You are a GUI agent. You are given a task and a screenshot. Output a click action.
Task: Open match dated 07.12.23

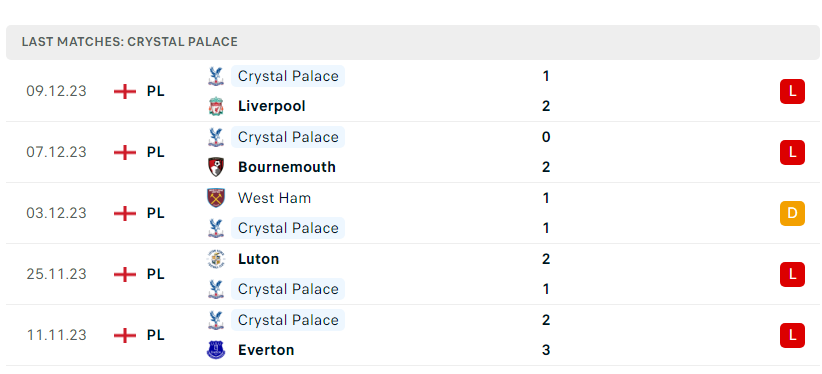pos(413,152)
